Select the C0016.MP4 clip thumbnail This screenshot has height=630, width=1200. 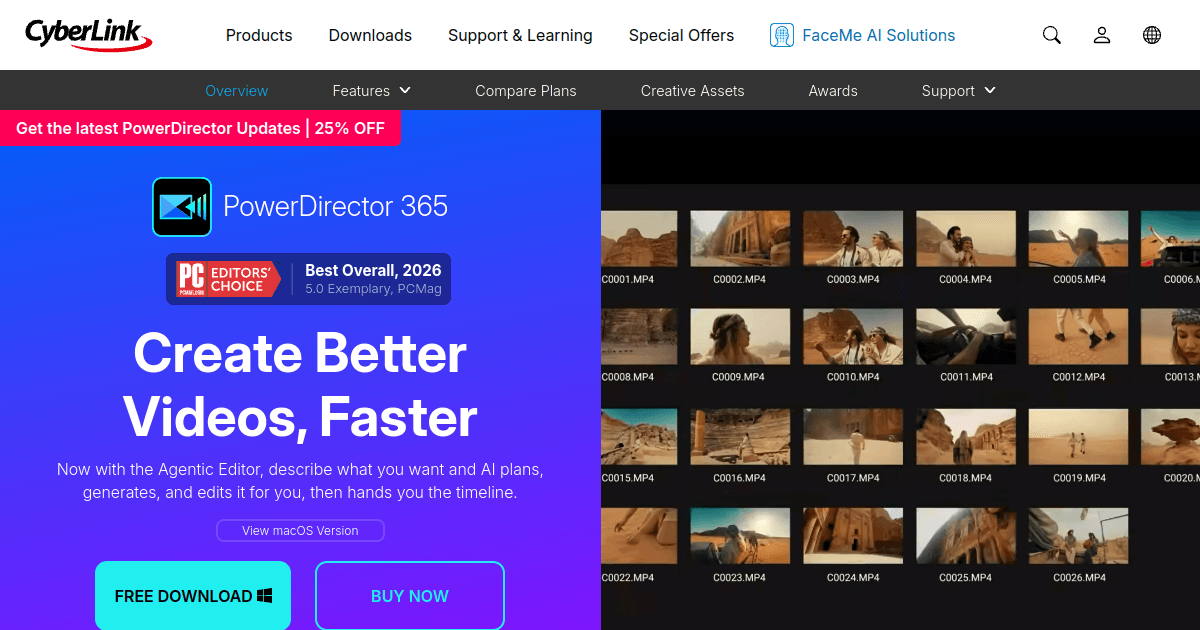coord(740,437)
